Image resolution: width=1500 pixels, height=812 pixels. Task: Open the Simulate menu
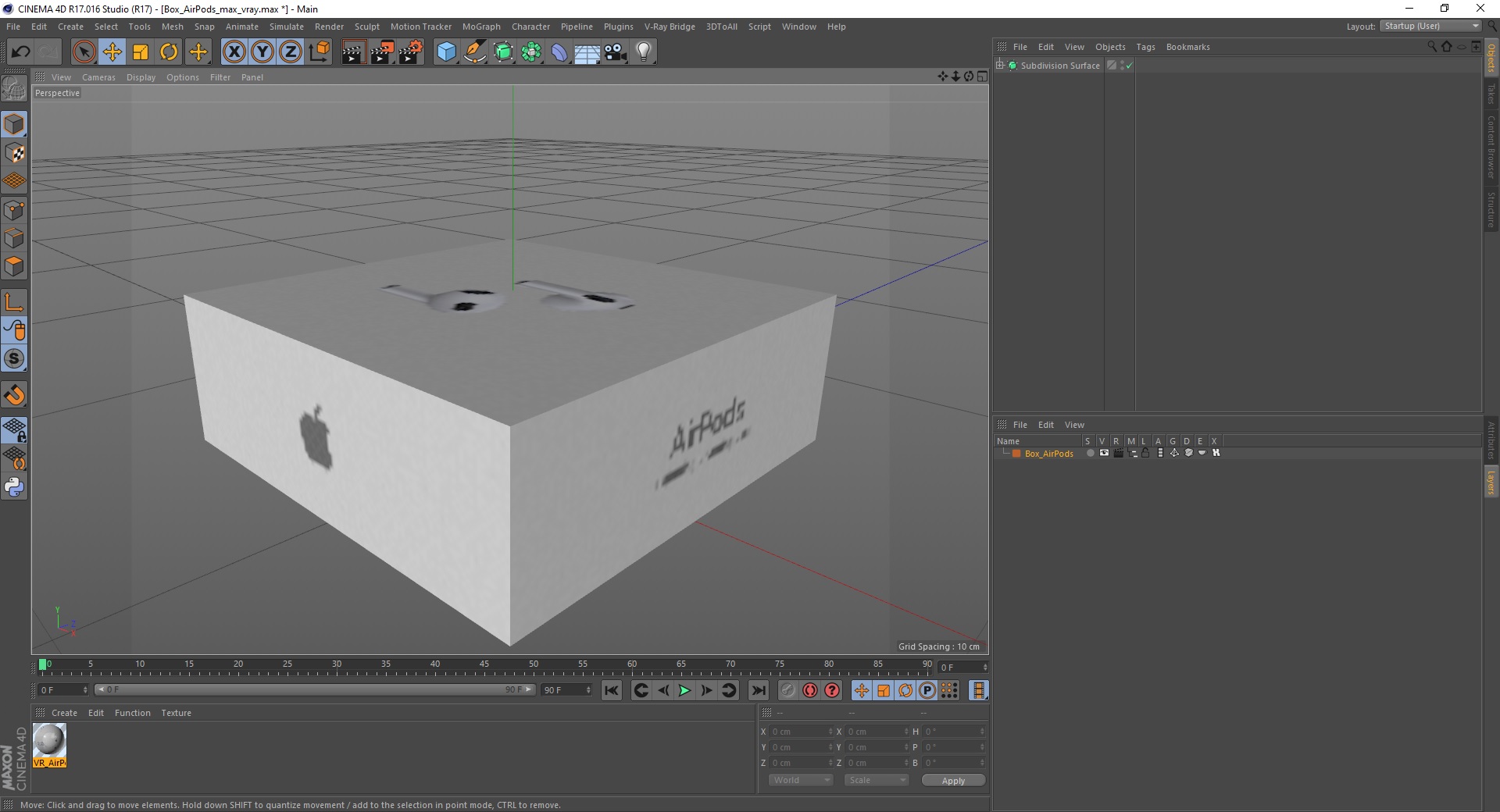coord(287,27)
